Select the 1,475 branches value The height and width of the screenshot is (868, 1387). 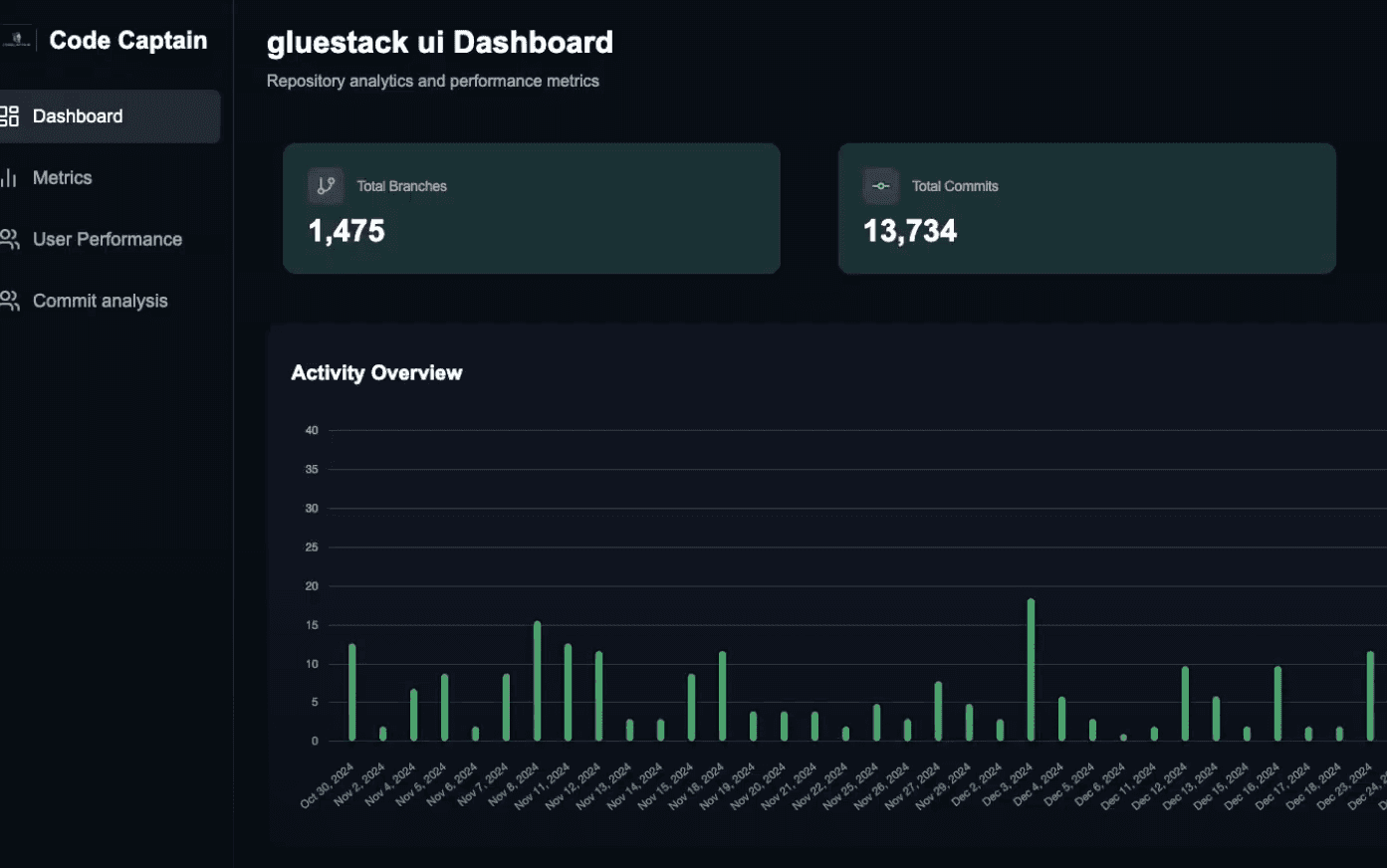(347, 231)
